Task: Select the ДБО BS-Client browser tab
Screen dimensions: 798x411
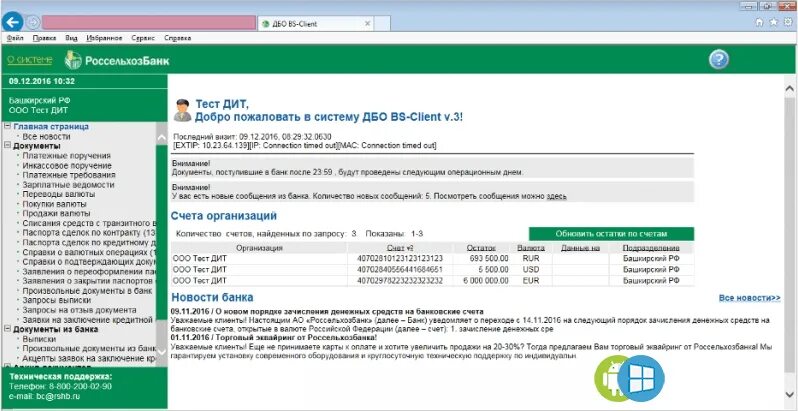Action: pyautogui.click(x=315, y=23)
